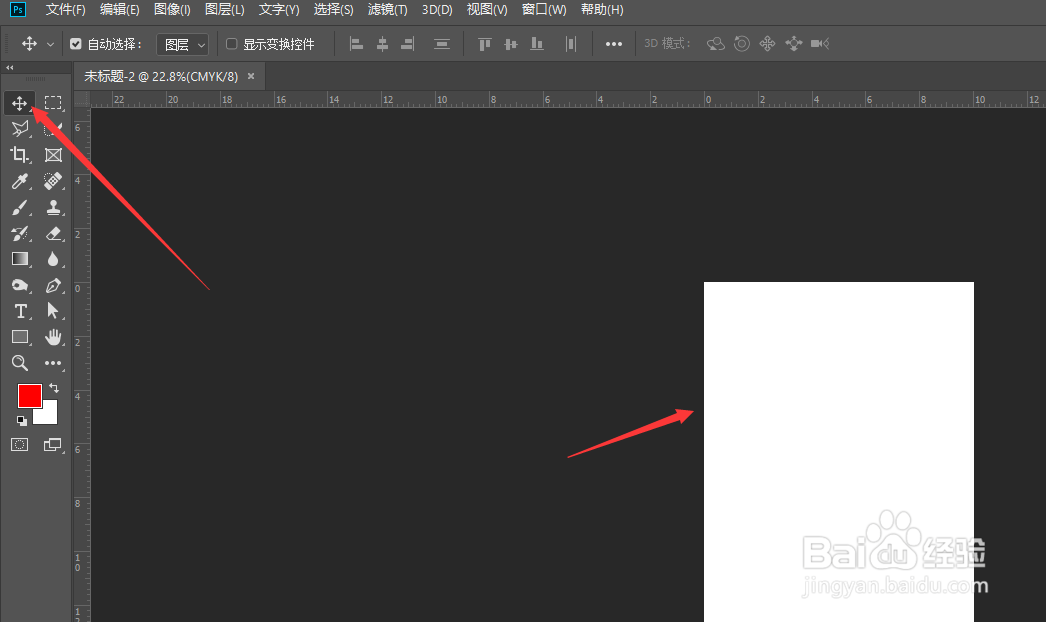Collapse the toolbox with double-arrow
The width and height of the screenshot is (1046, 622).
[x=9, y=67]
